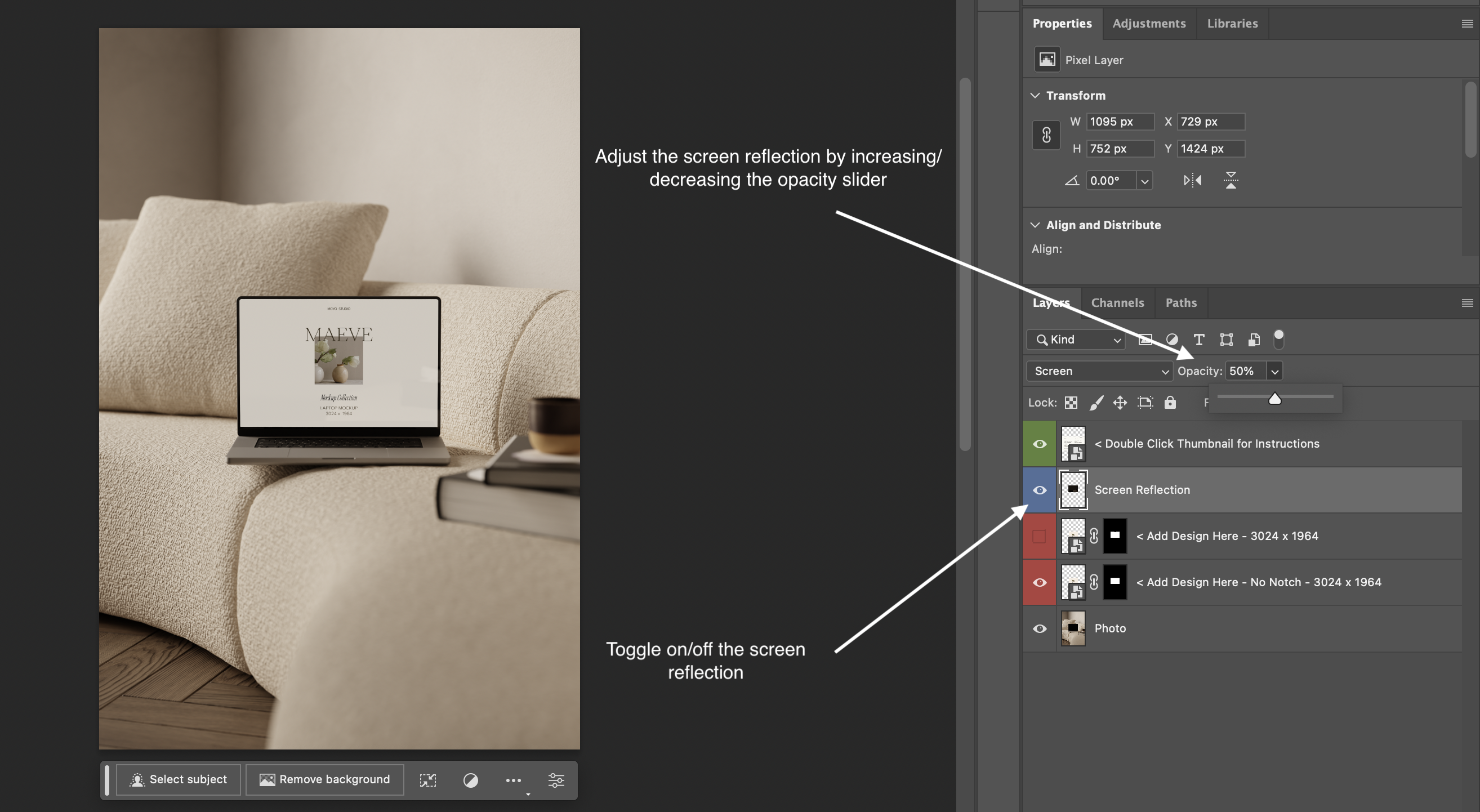
Task: Click the lock all padlock icon
Action: (x=1170, y=402)
